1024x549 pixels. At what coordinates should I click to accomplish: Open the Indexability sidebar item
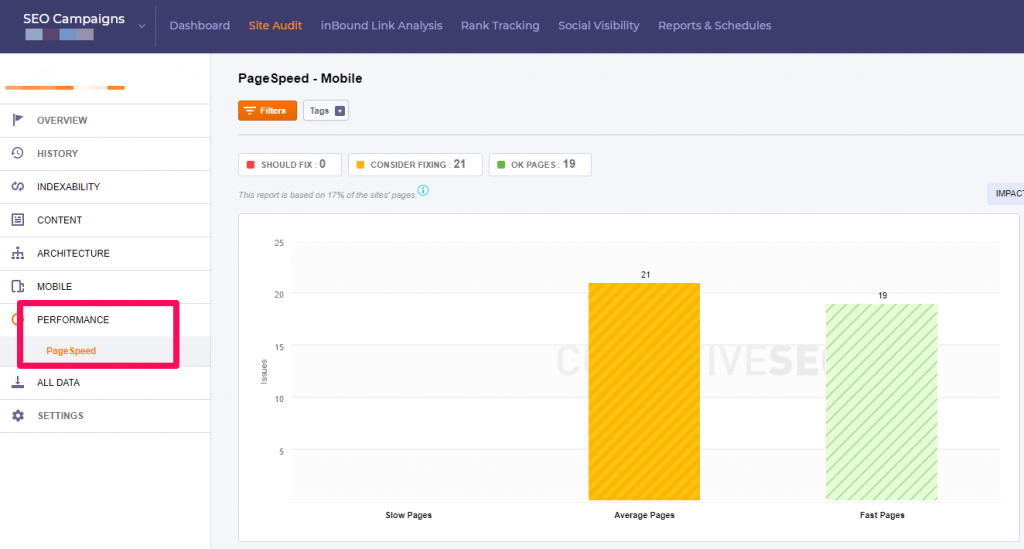click(x=105, y=187)
